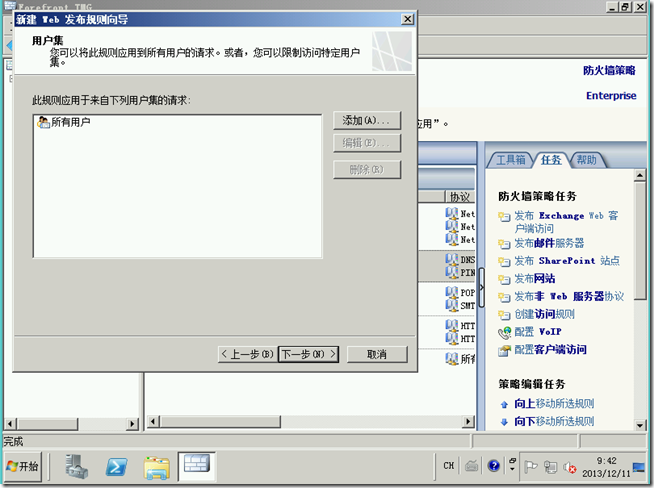The width and height of the screenshot is (654, 488).
Task: Select 所有用户 entry in user set list
Action: (64, 122)
